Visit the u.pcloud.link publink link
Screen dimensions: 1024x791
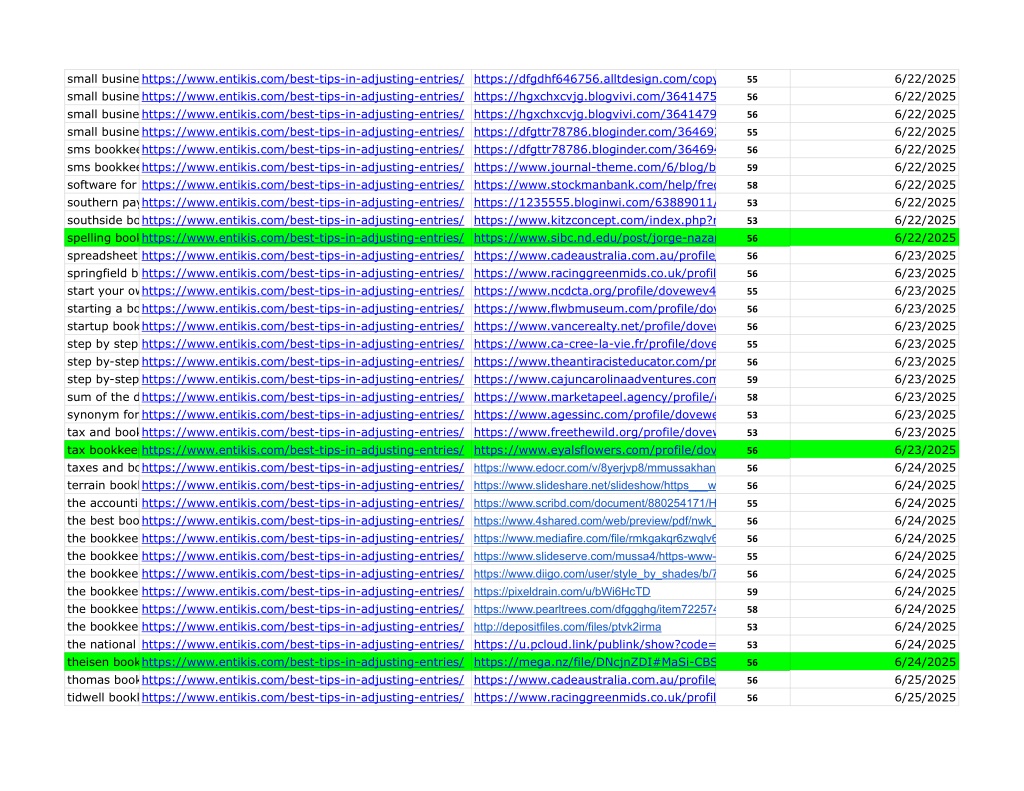click(594, 644)
